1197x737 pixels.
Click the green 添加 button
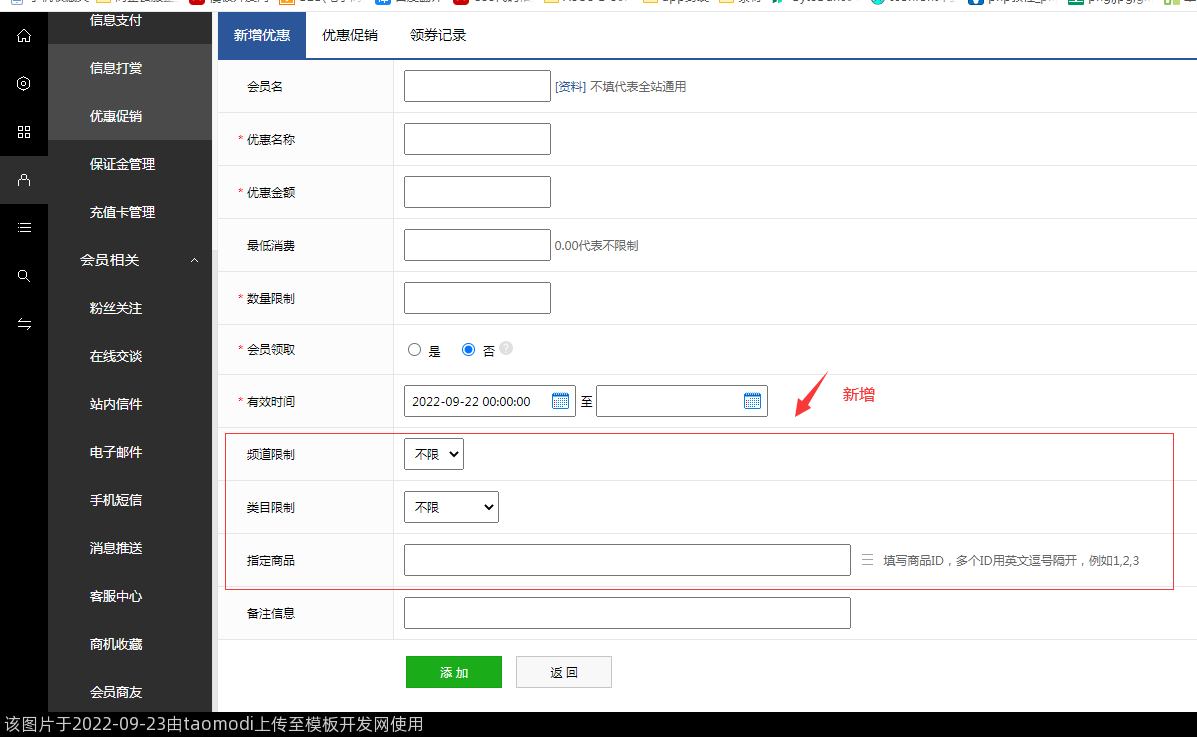point(453,672)
